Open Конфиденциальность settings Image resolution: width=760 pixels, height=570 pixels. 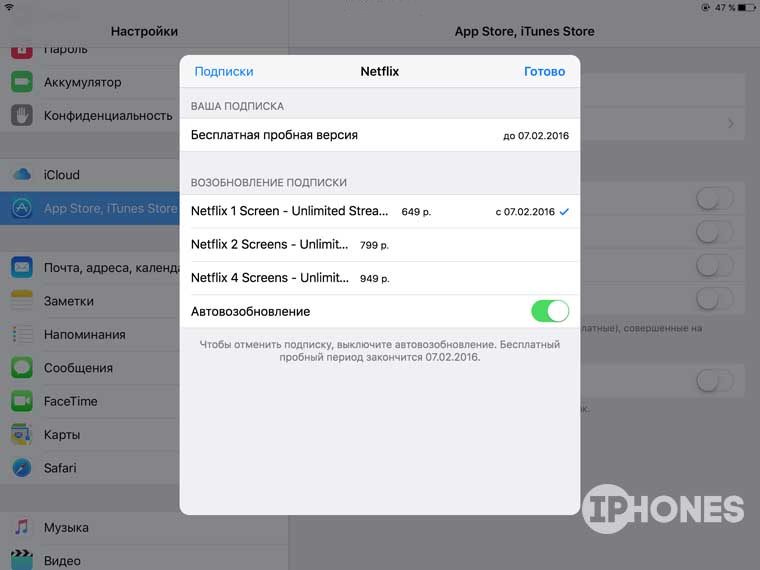(x=90, y=115)
